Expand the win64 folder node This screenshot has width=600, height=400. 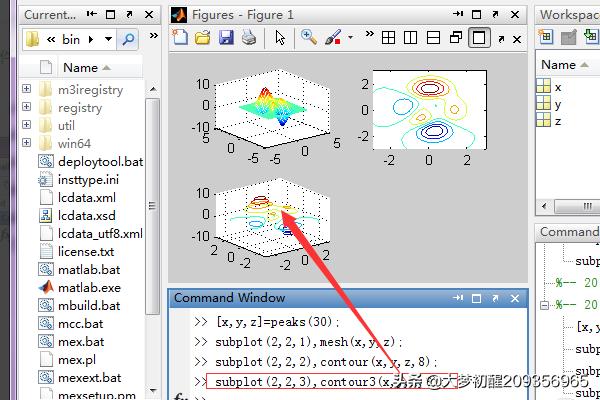[x=26, y=143]
